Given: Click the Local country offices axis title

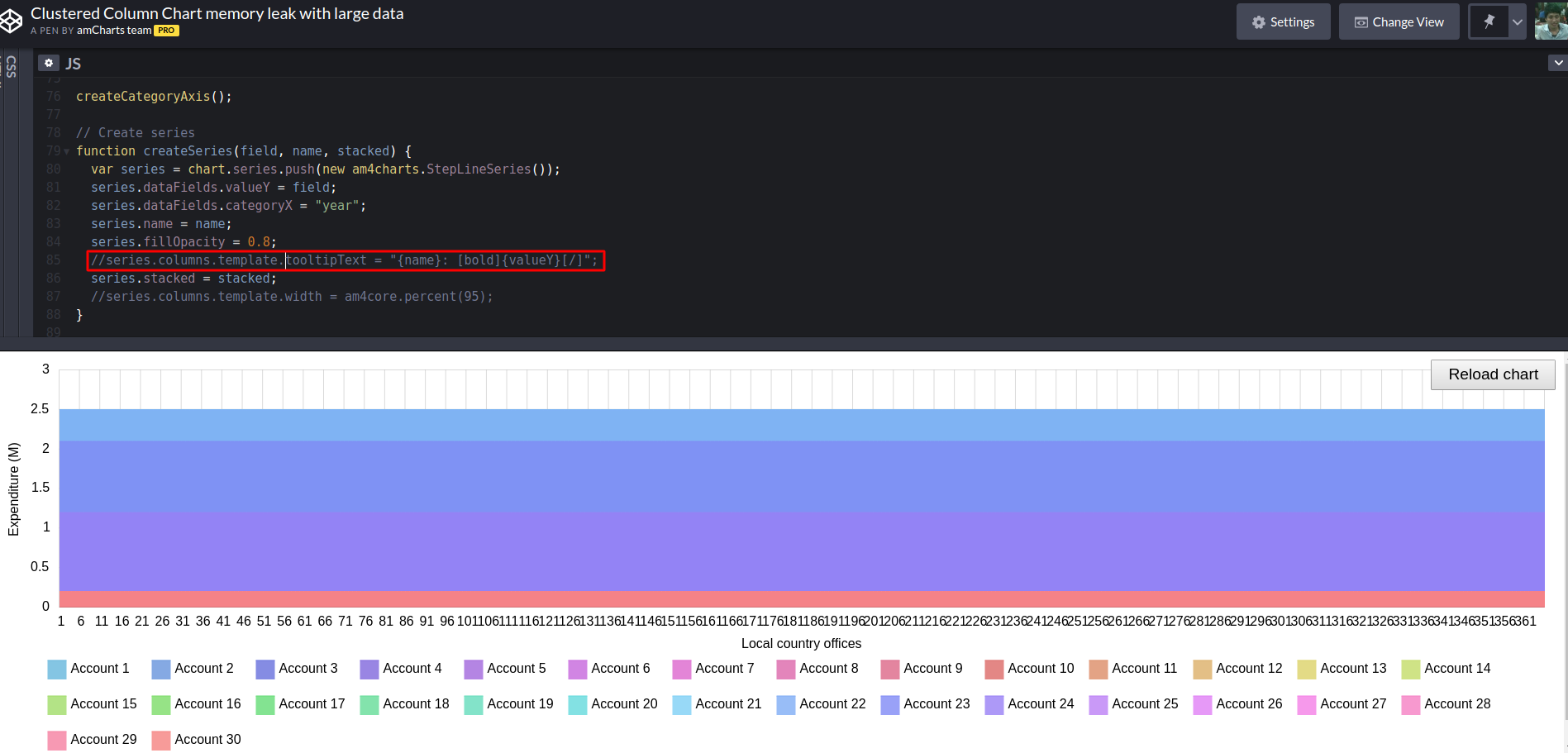Looking at the screenshot, I should [801, 644].
